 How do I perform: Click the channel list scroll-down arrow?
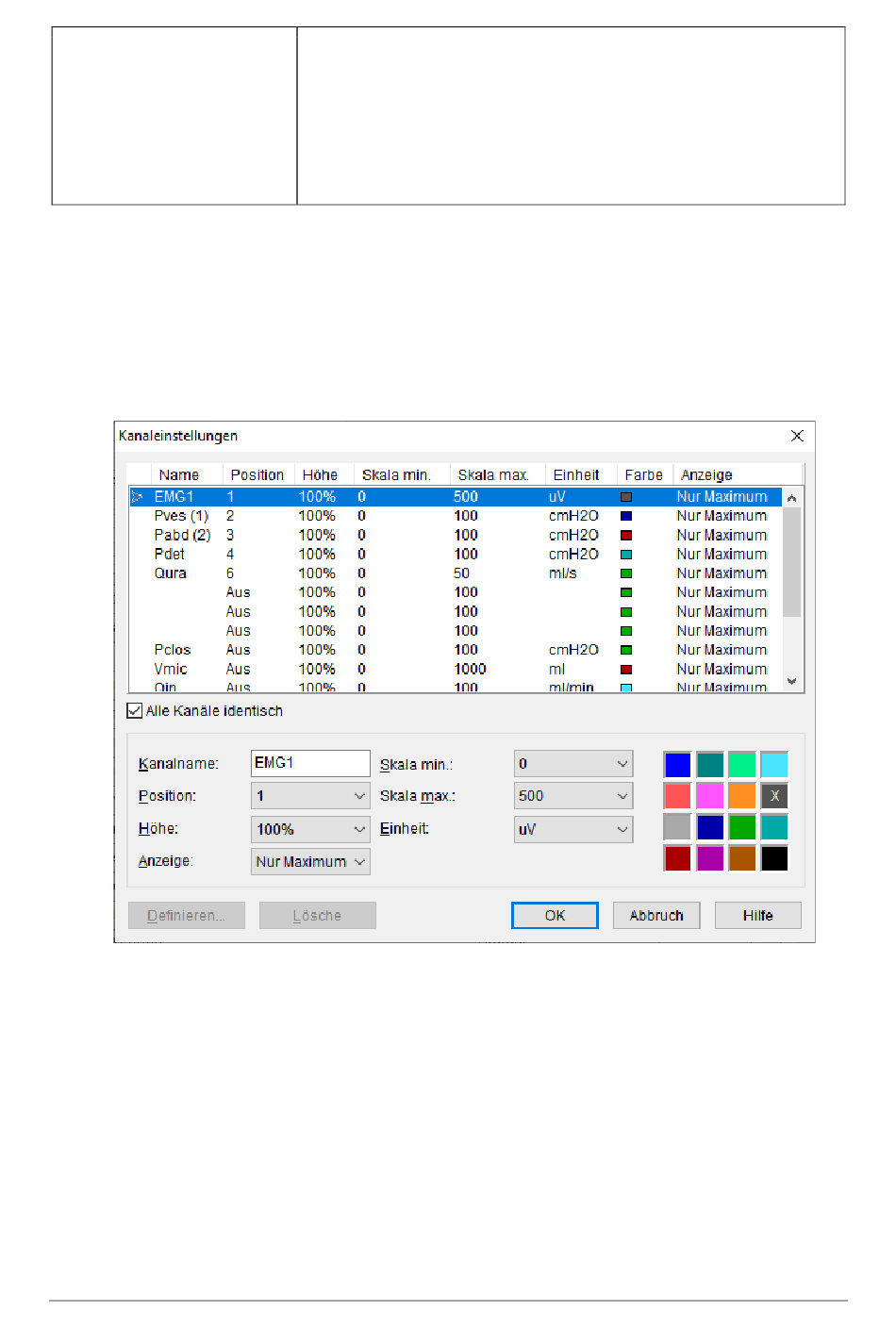[x=792, y=681]
